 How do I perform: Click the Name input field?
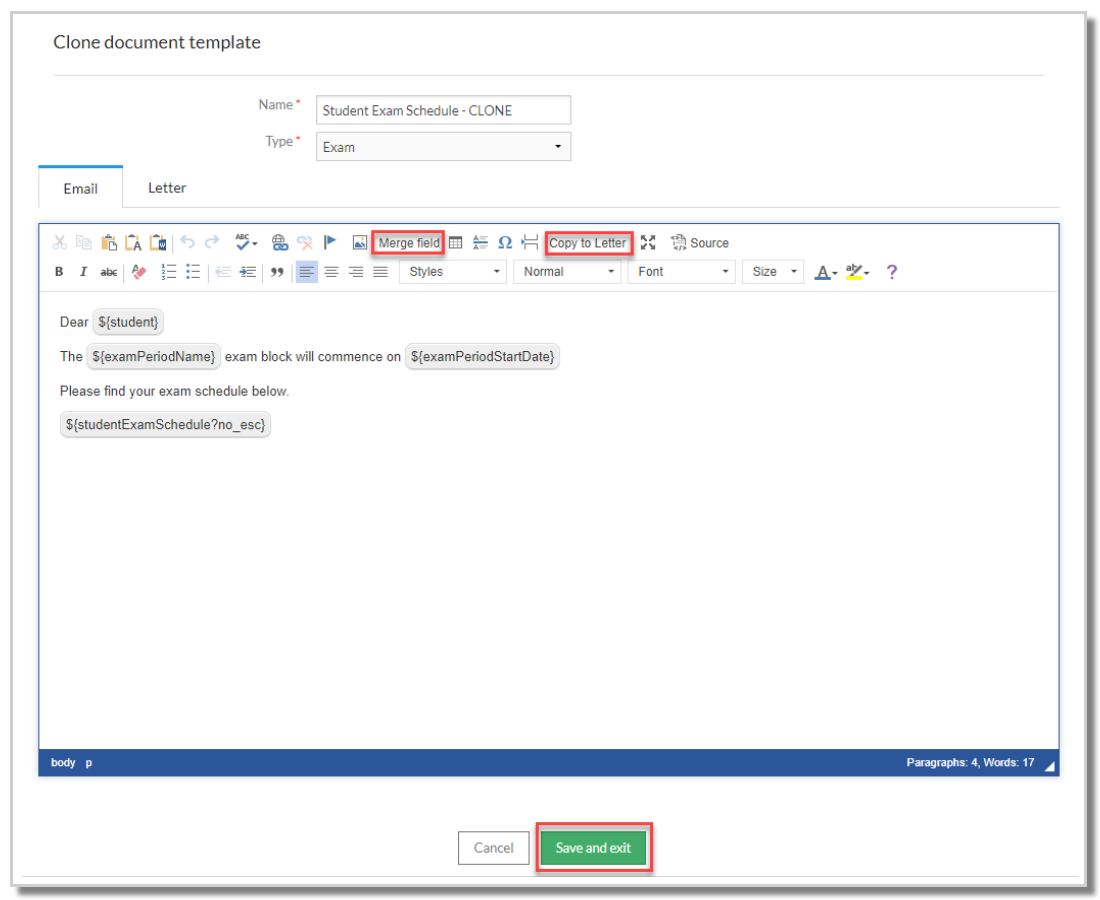coord(443,110)
